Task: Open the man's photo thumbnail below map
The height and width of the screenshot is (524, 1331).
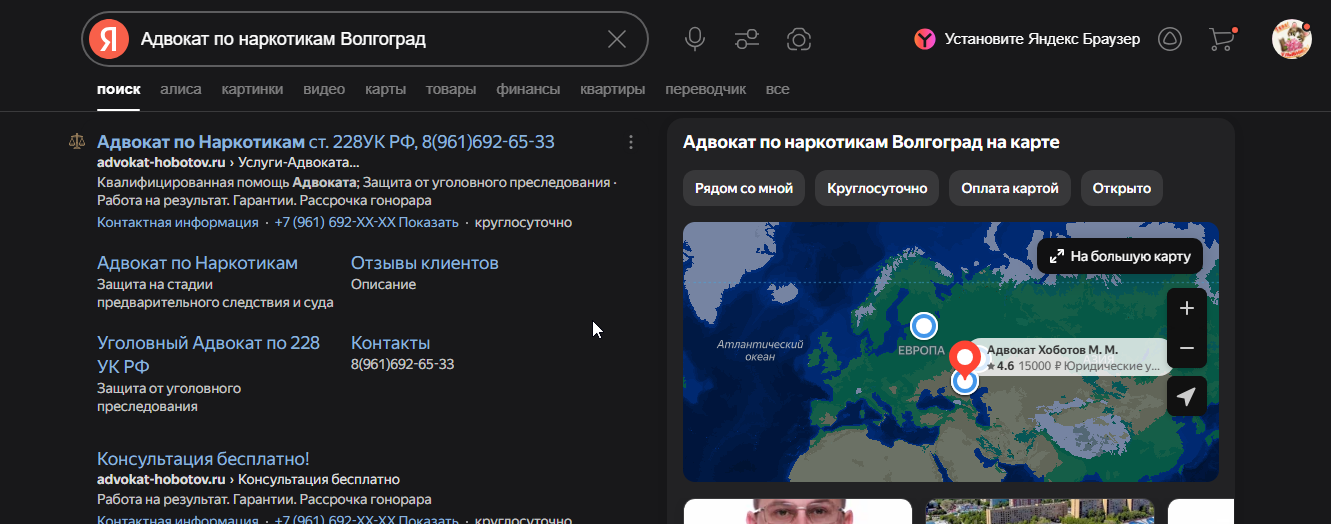Action: point(798,511)
